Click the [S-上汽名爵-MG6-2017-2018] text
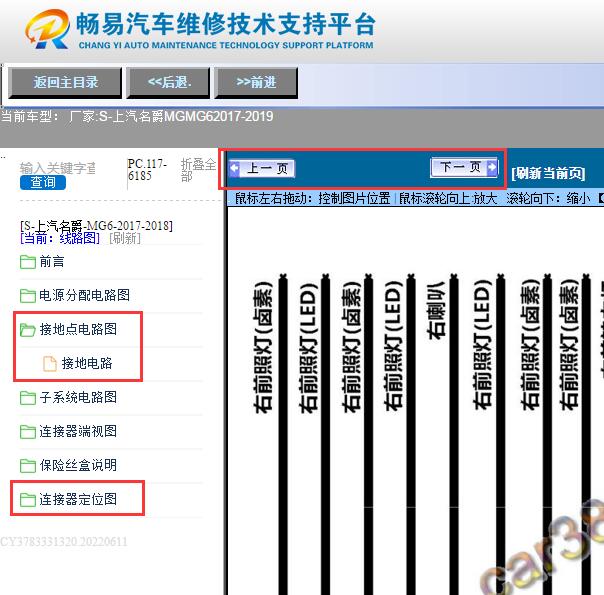This screenshot has width=604, height=595. [96, 225]
